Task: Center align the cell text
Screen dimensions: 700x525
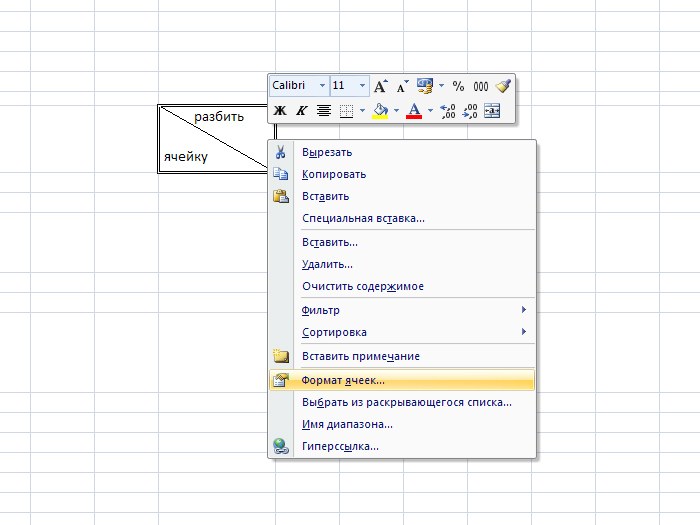Action: 324,110
